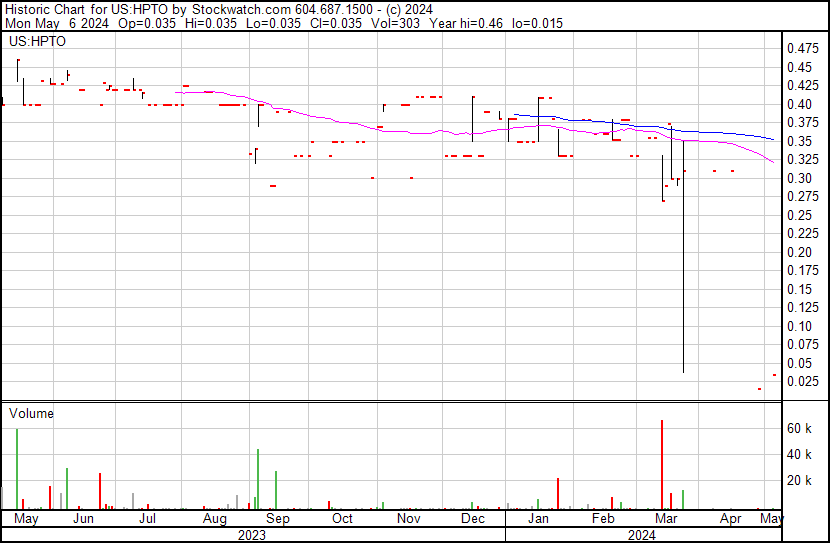The width and height of the screenshot is (830, 543).
Task: Click the Jun month label on time axis
Action: [x=83, y=519]
